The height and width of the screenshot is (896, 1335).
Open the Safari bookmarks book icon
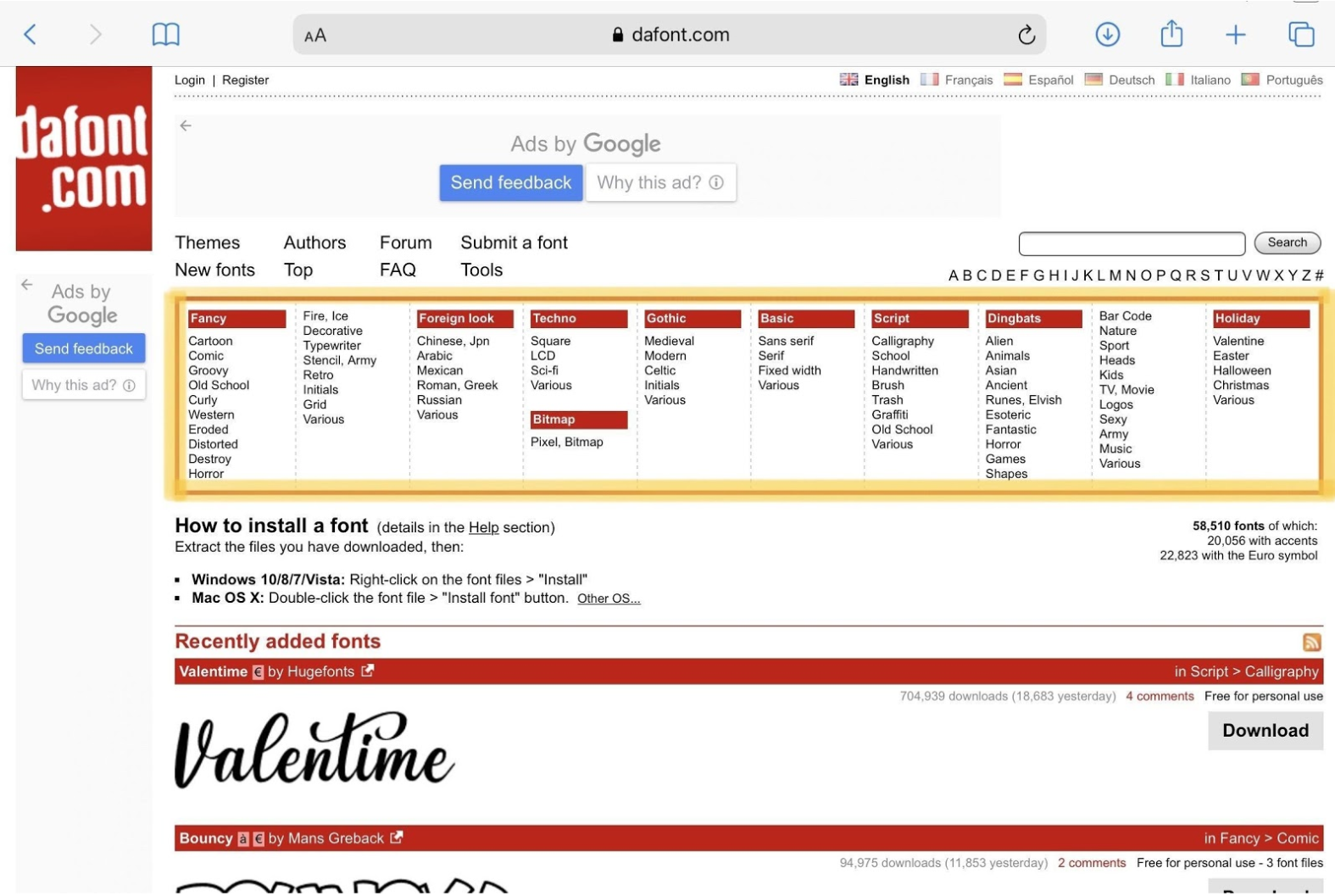click(x=165, y=35)
